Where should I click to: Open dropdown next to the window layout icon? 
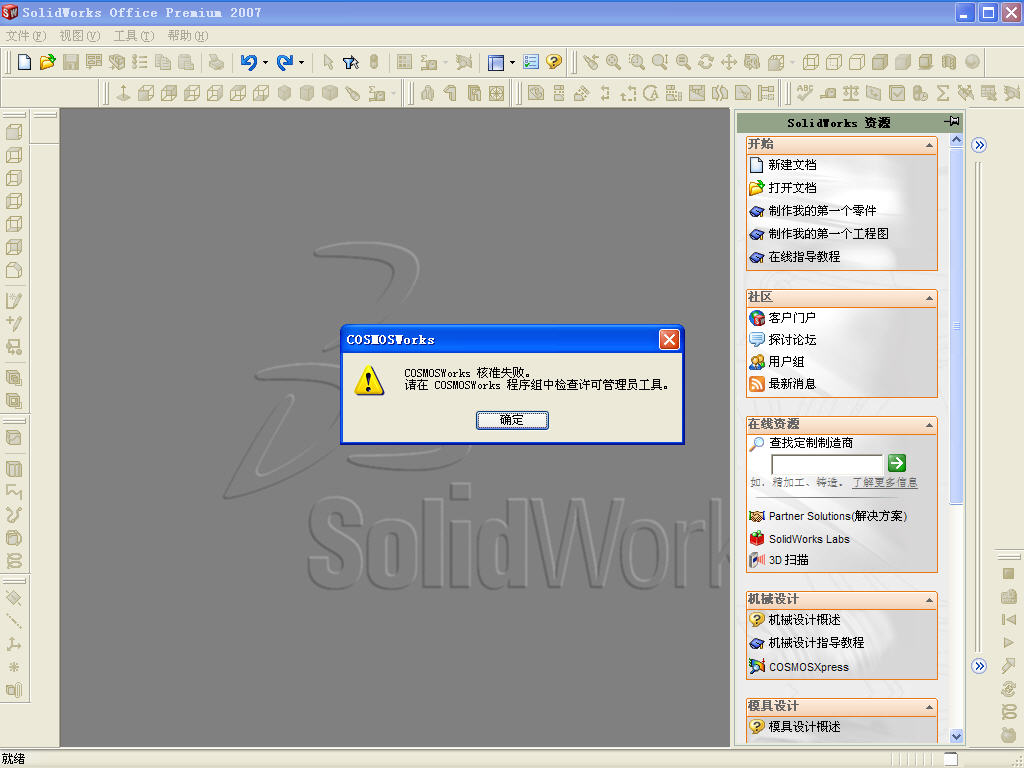(x=512, y=63)
